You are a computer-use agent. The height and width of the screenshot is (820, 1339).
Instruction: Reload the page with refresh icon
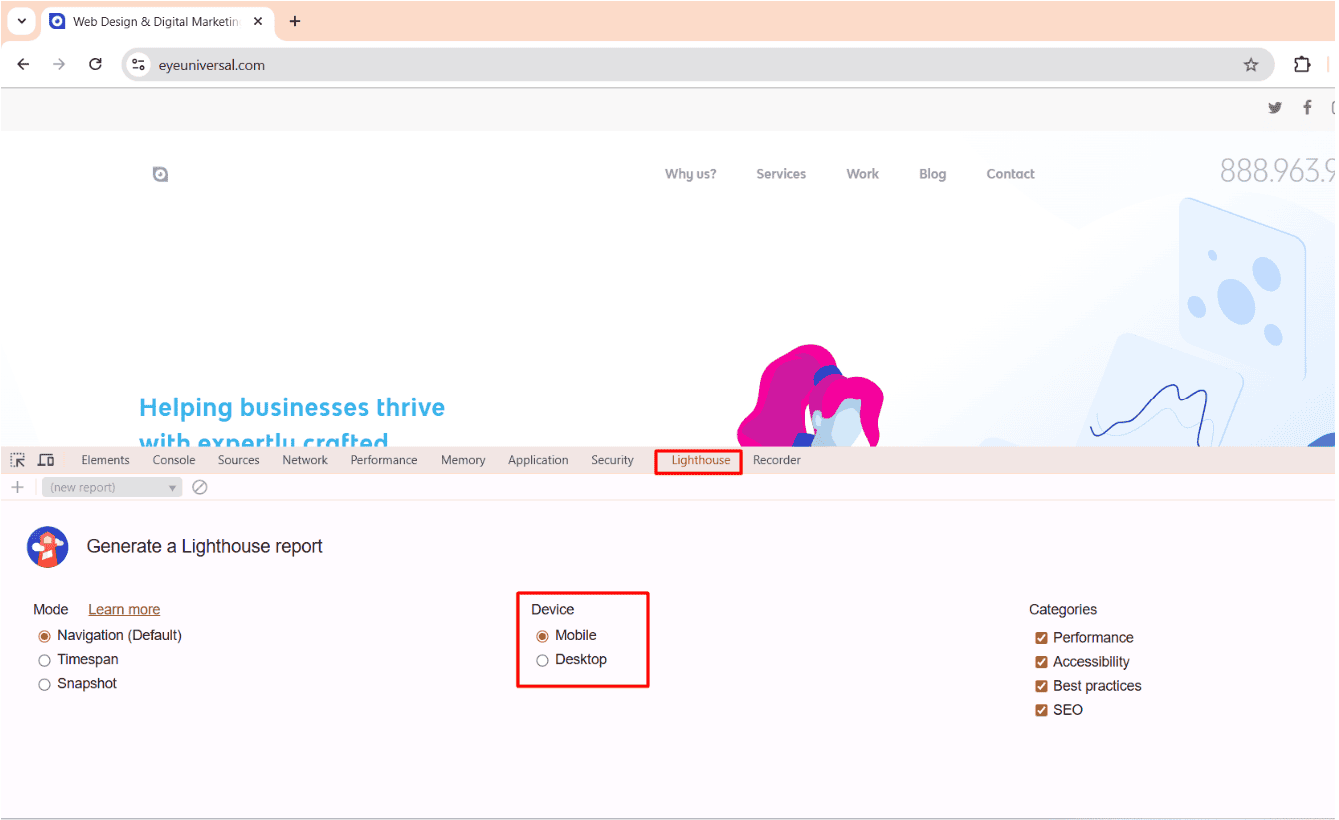tap(95, 65)
